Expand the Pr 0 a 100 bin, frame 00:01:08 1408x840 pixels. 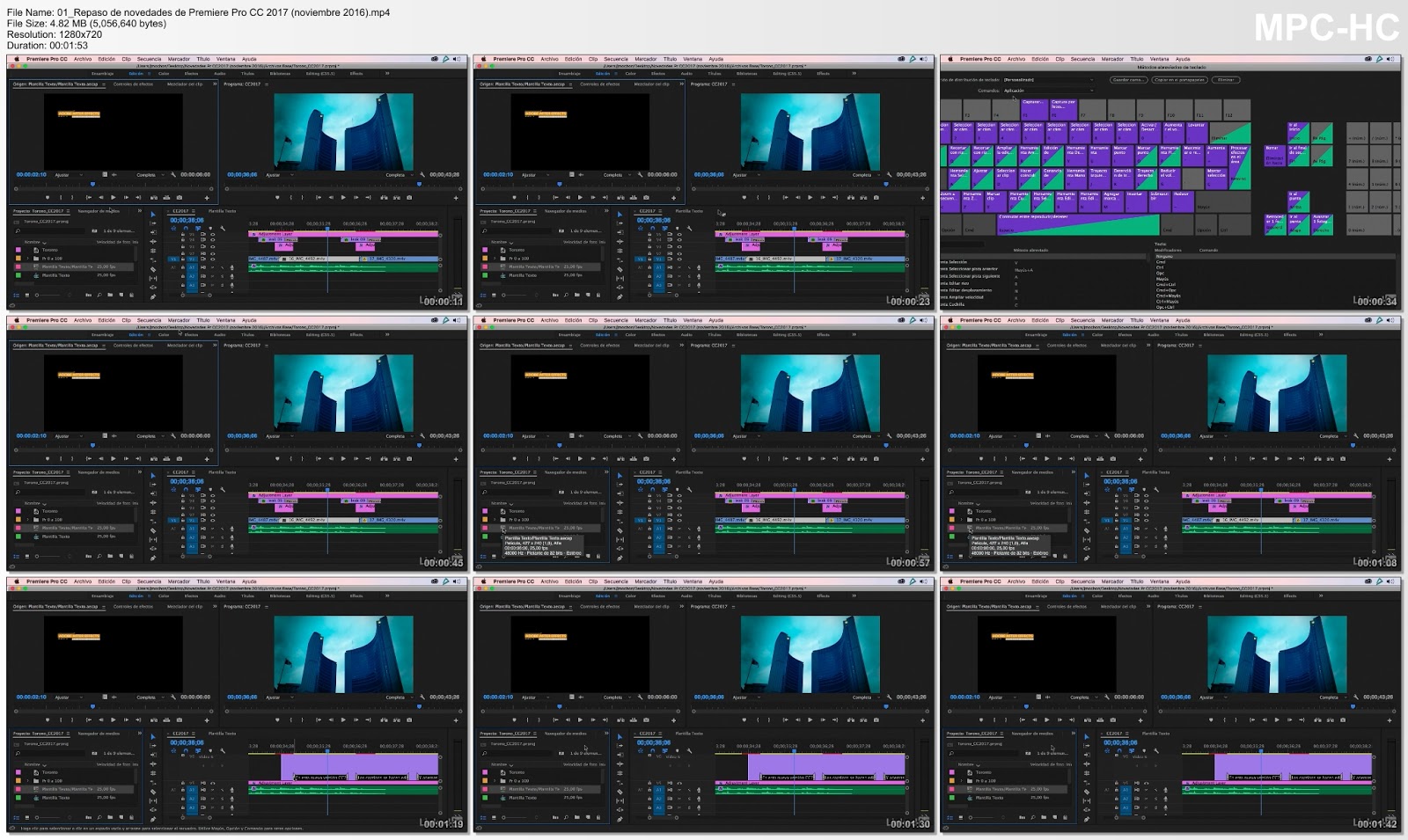click(x=961, y=520)
